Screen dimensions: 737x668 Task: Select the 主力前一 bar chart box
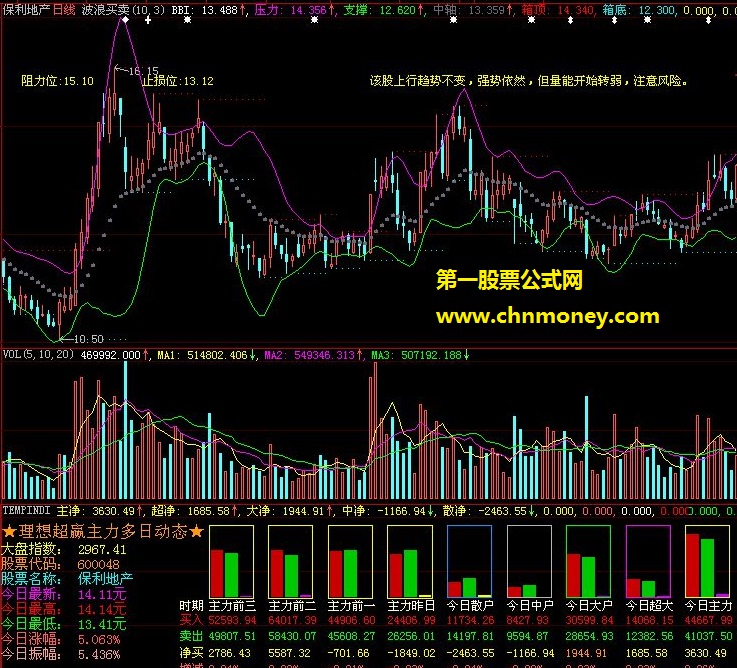click(350, 562)
